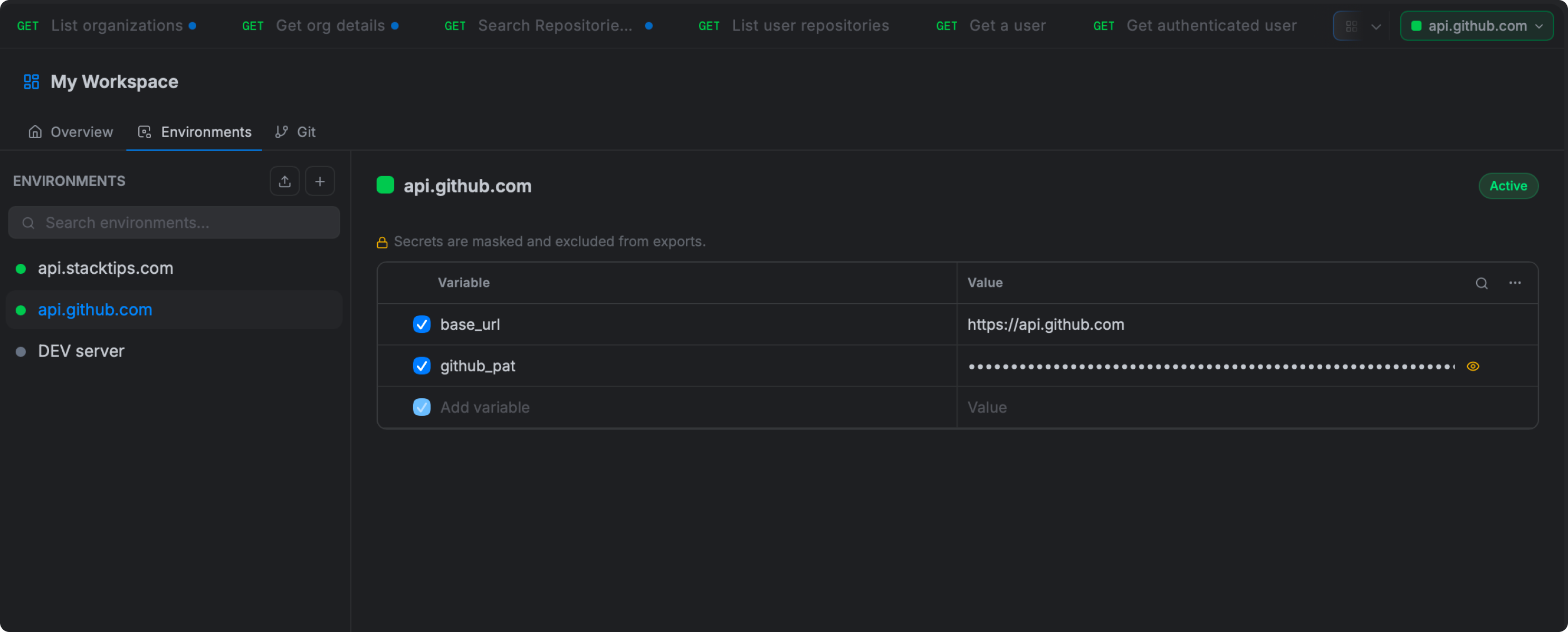Click the masked github_pat value

coord(1211,366)
